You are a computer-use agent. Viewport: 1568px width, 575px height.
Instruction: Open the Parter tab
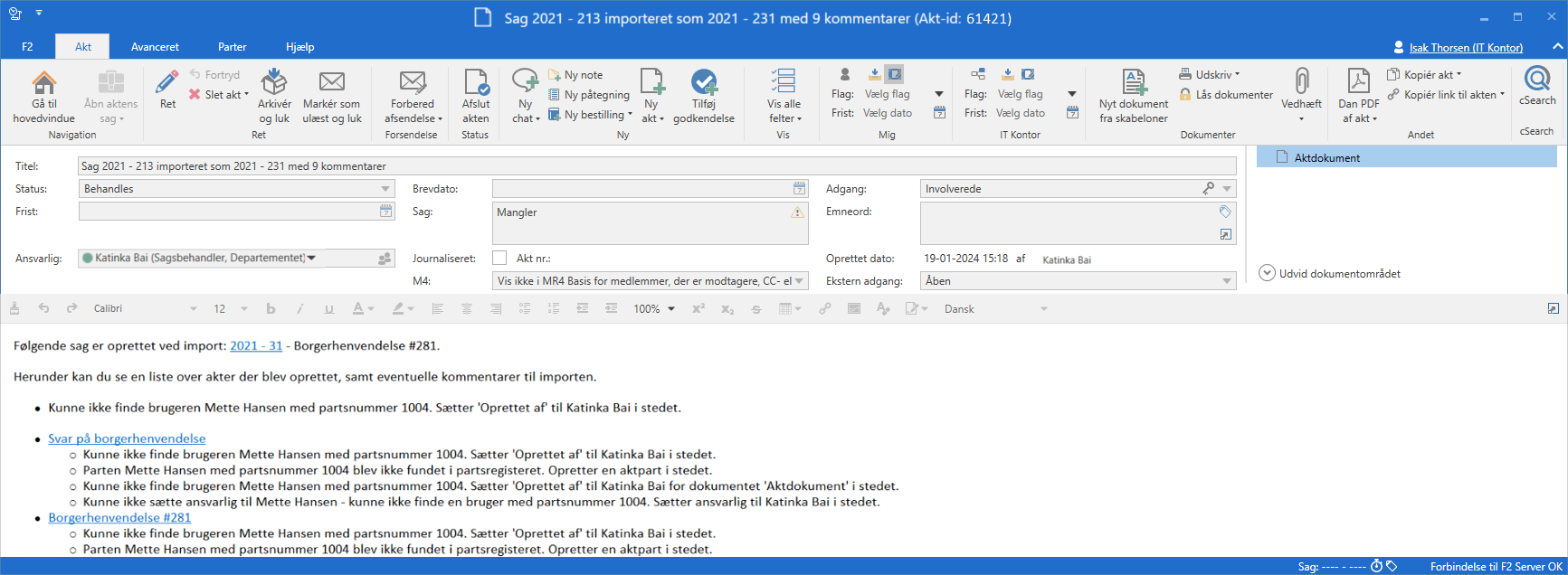232,47
